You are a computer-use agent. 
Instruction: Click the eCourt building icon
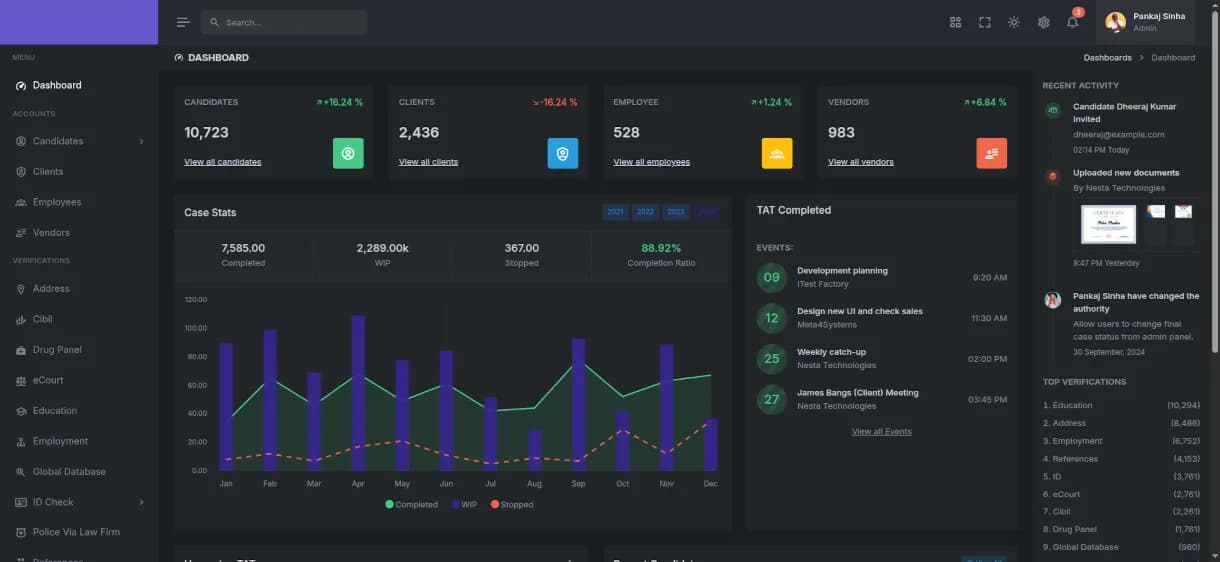[21, 381]
